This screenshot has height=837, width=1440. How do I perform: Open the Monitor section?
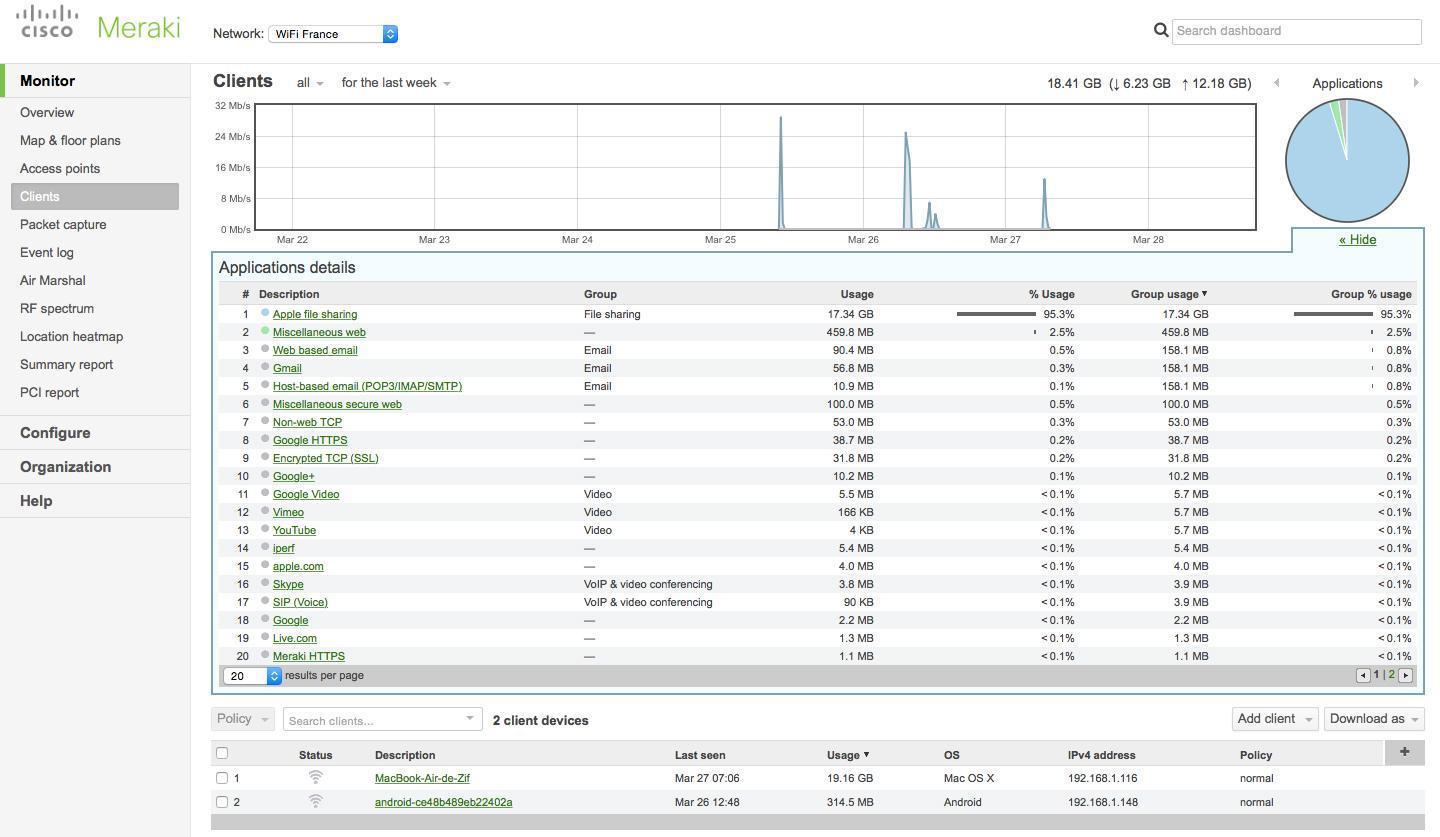pos(47,81)
